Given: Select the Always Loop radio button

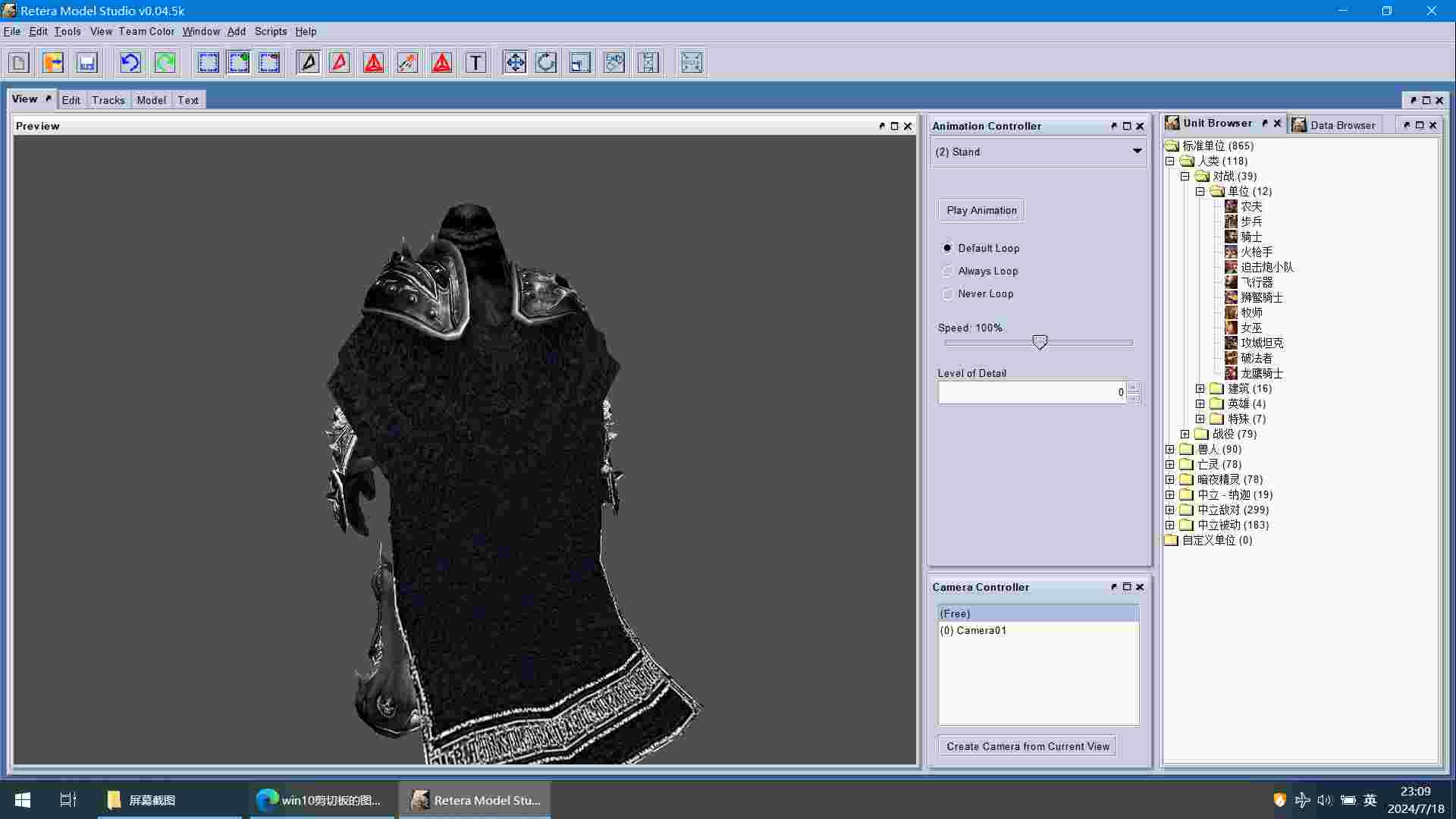Looking at the screenshot, I should (947, 271).
